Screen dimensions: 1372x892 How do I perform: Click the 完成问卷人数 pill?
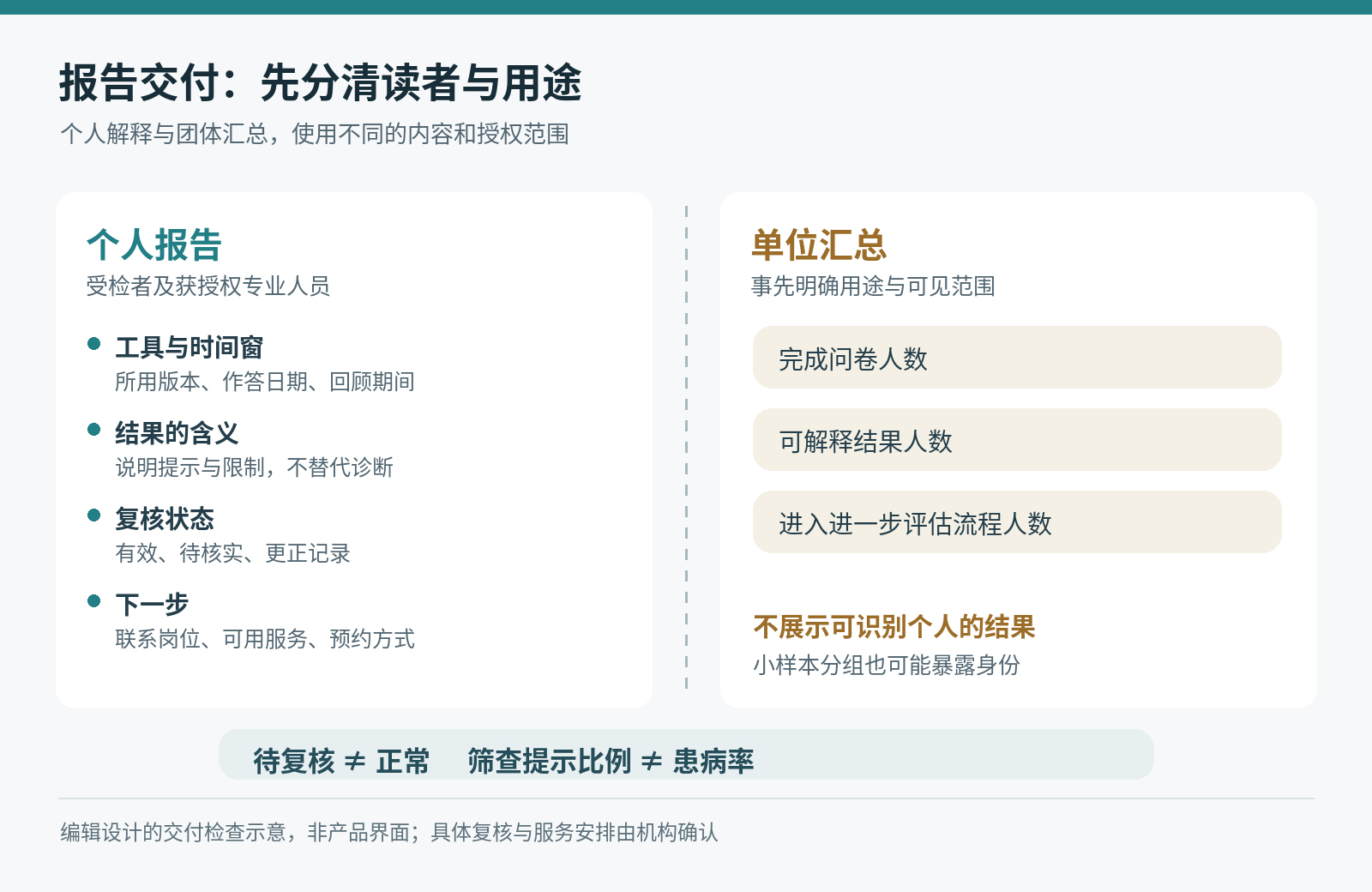1017,358
